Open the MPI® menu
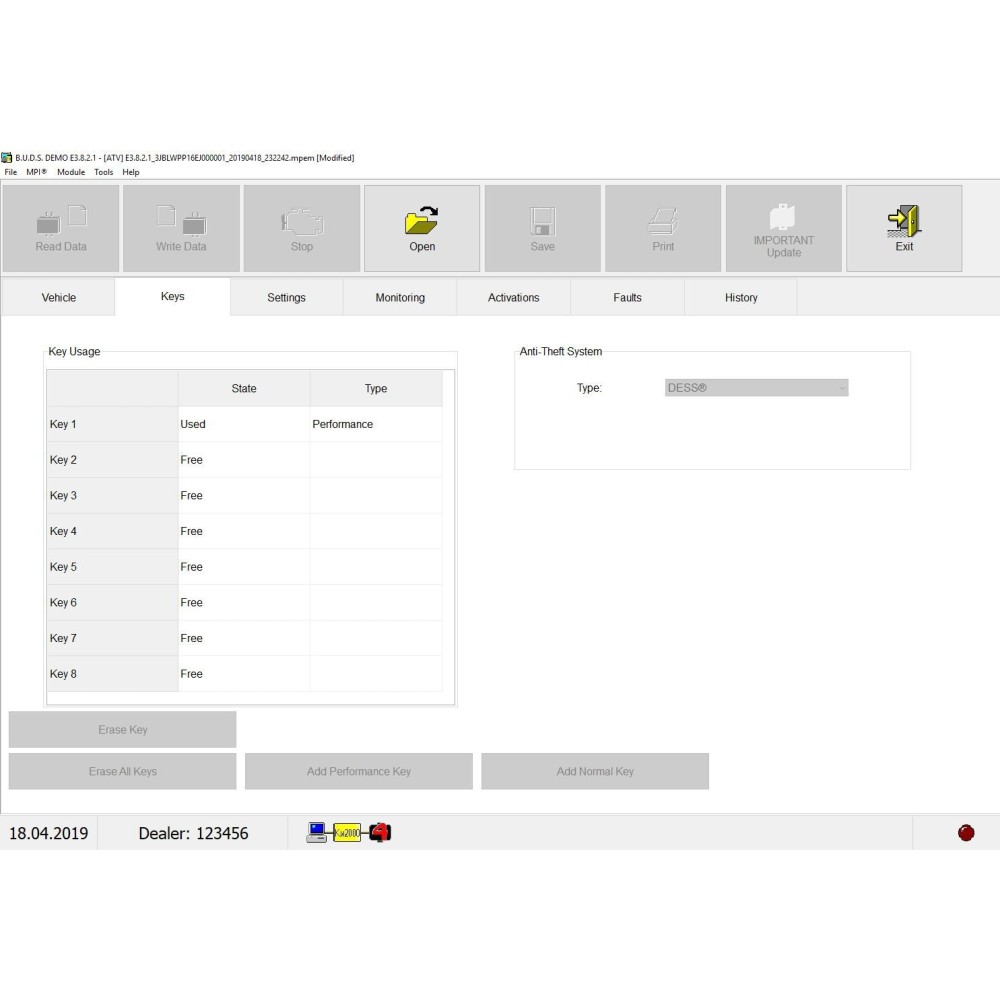 tap(37, 172)
